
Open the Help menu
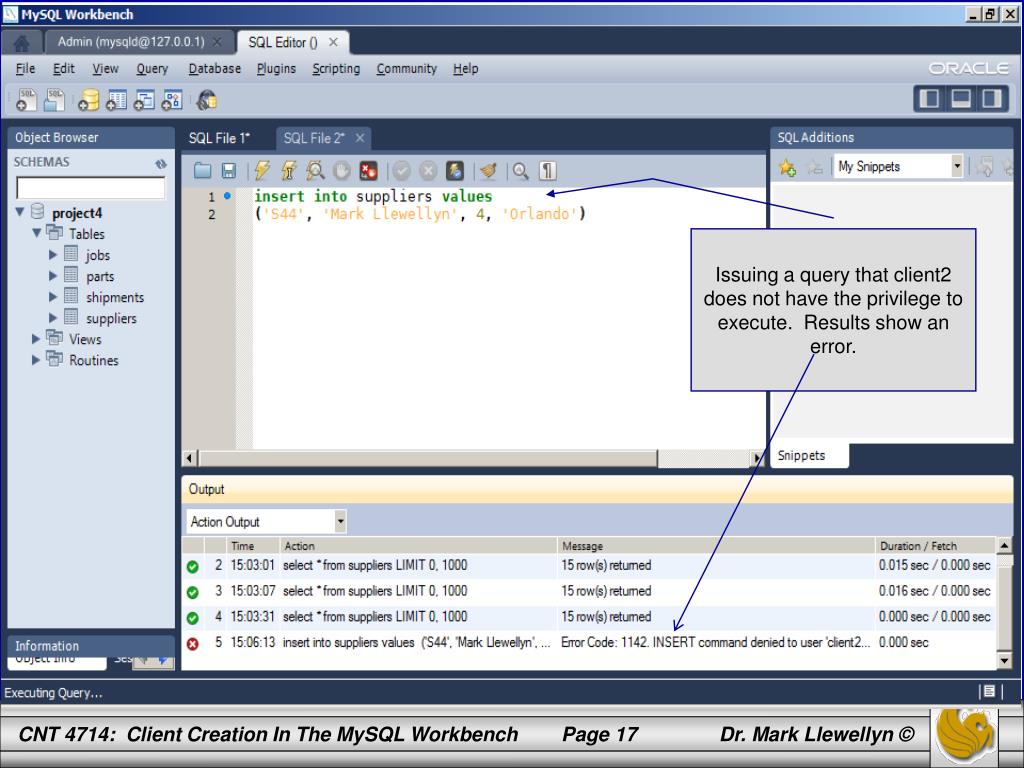466,69
